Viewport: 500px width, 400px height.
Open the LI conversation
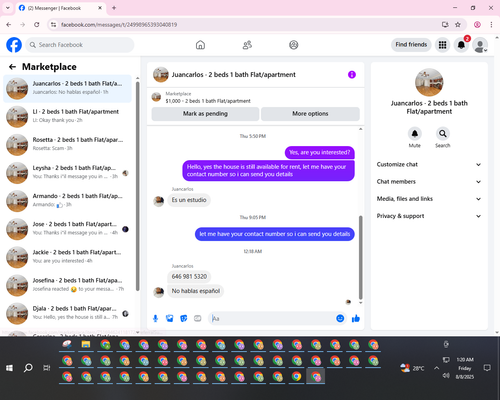tap(67, 116)
